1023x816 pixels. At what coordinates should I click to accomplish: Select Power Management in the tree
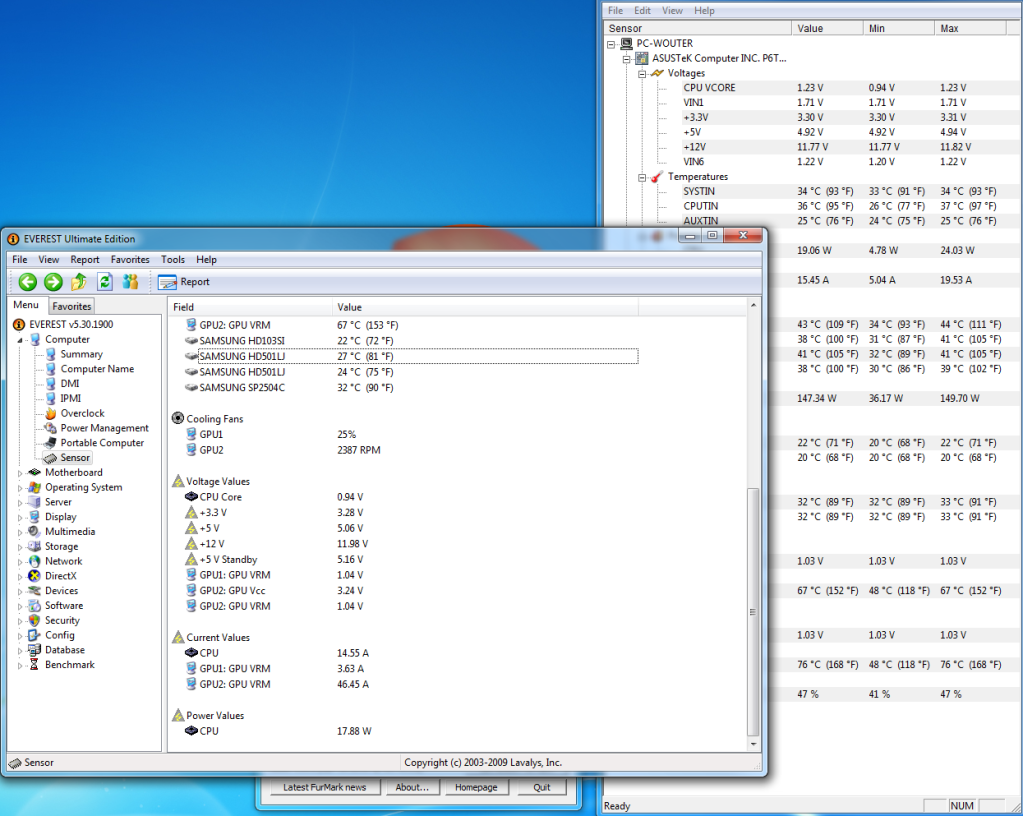pos(104,428)
